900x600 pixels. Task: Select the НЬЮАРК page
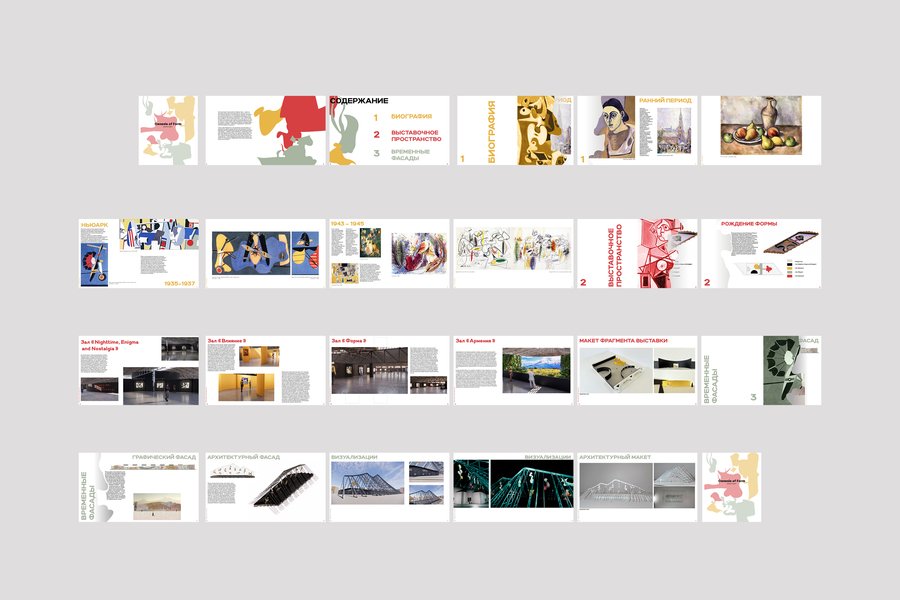coord(139,253)
